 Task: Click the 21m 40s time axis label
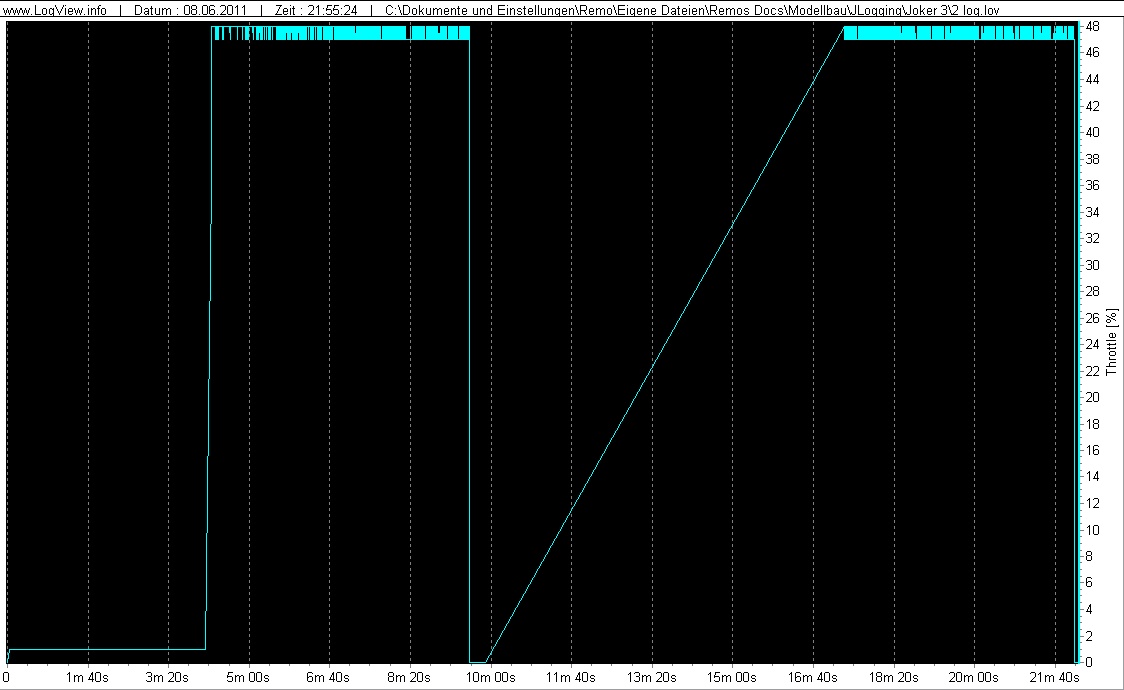pos(1054,677)
